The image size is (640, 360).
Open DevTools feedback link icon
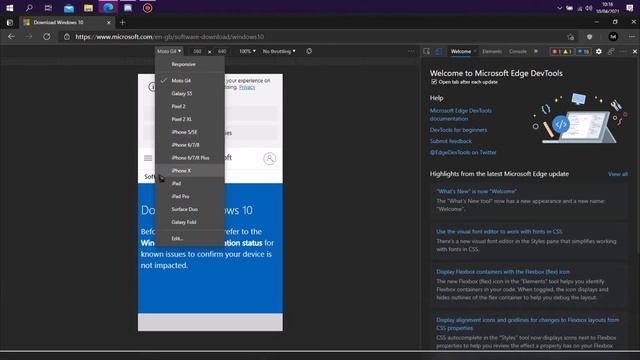coord(611,51)
